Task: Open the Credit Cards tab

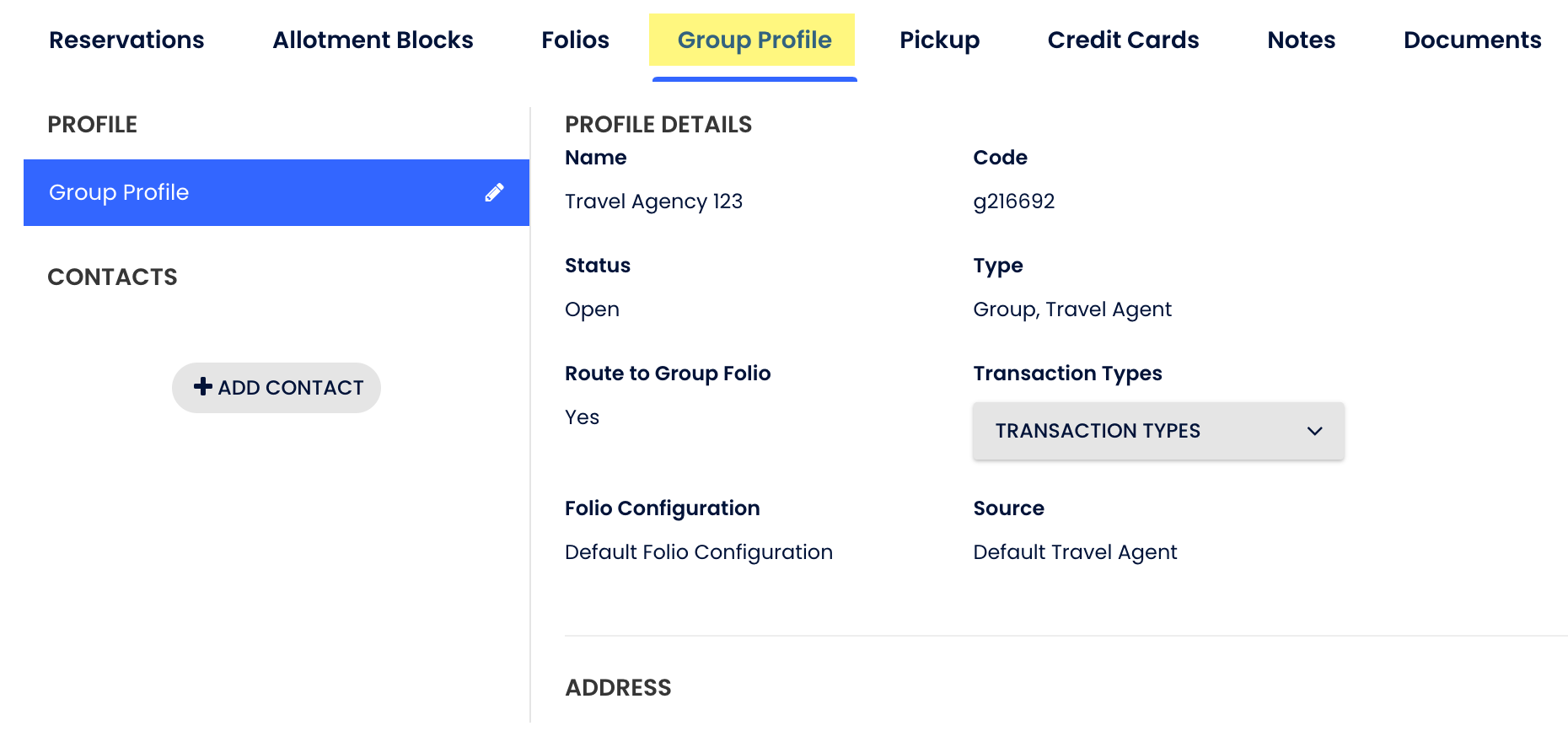Action: pyautogui.click(x=1123, y=40)
